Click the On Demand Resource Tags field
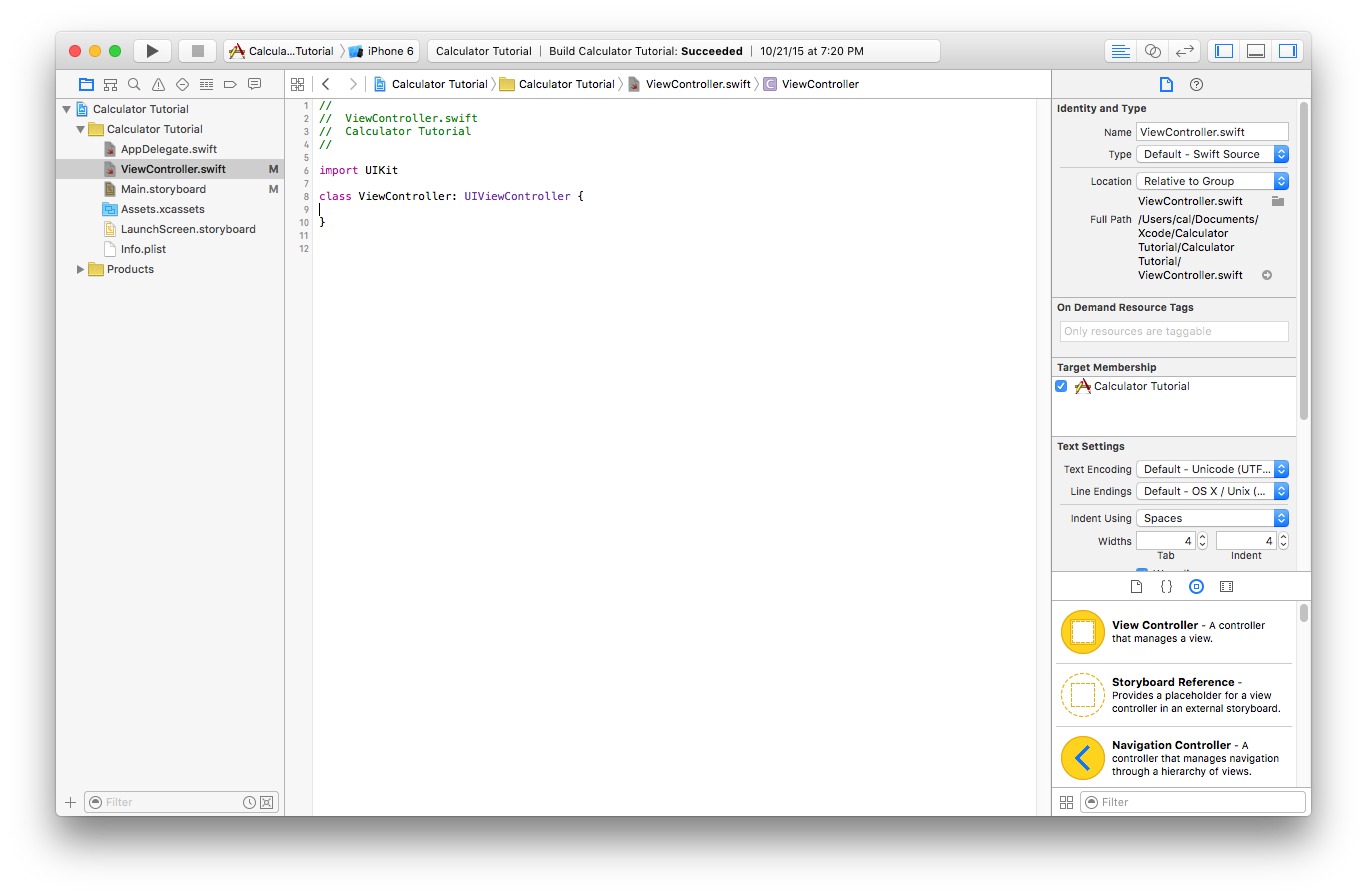 [1174, 331]
